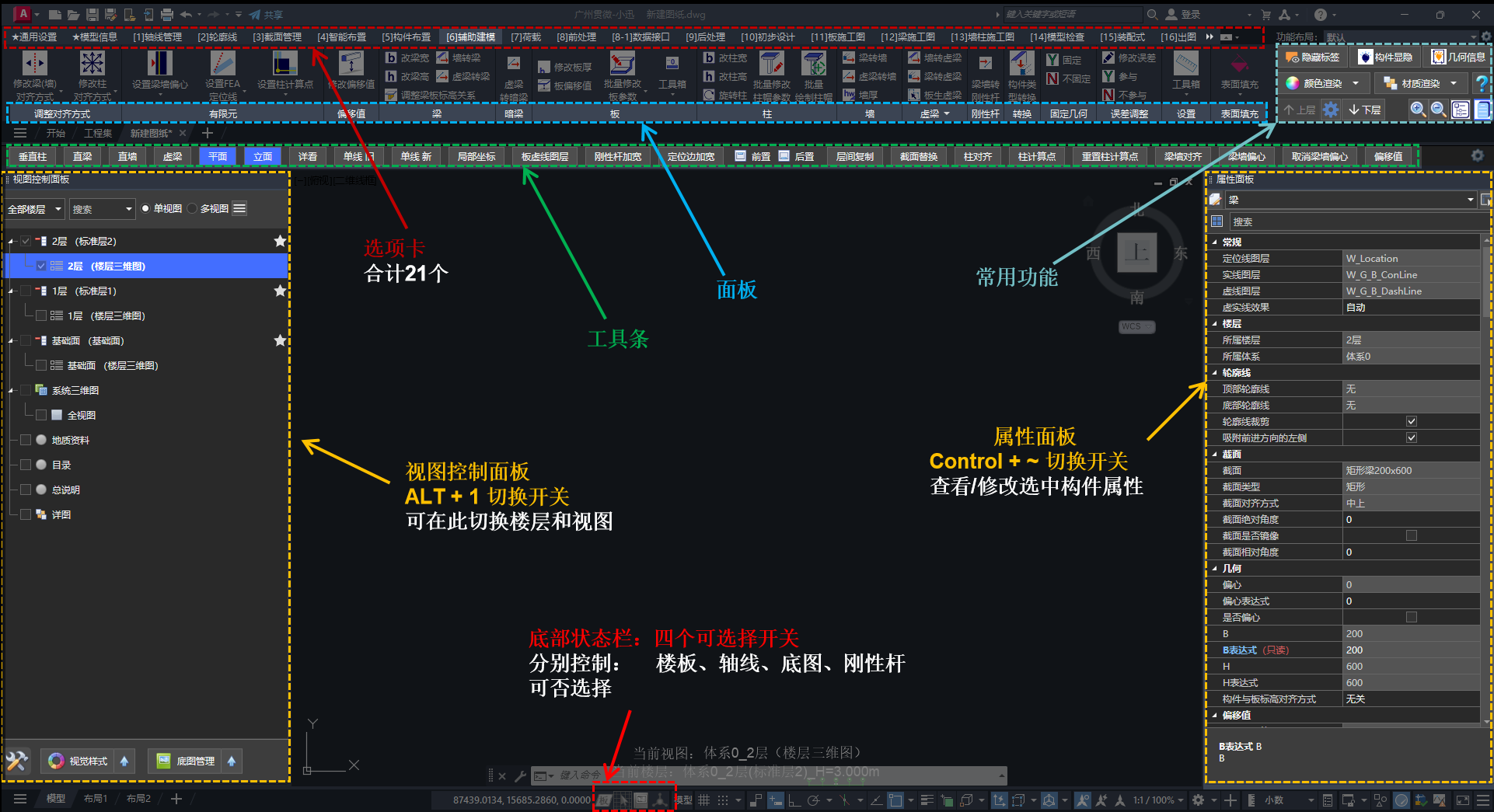Image resolution: width=1494 pixels, height=812 pixels.
Task: Click the 垂直柱 toolbar button
Action: coord(33,156)
